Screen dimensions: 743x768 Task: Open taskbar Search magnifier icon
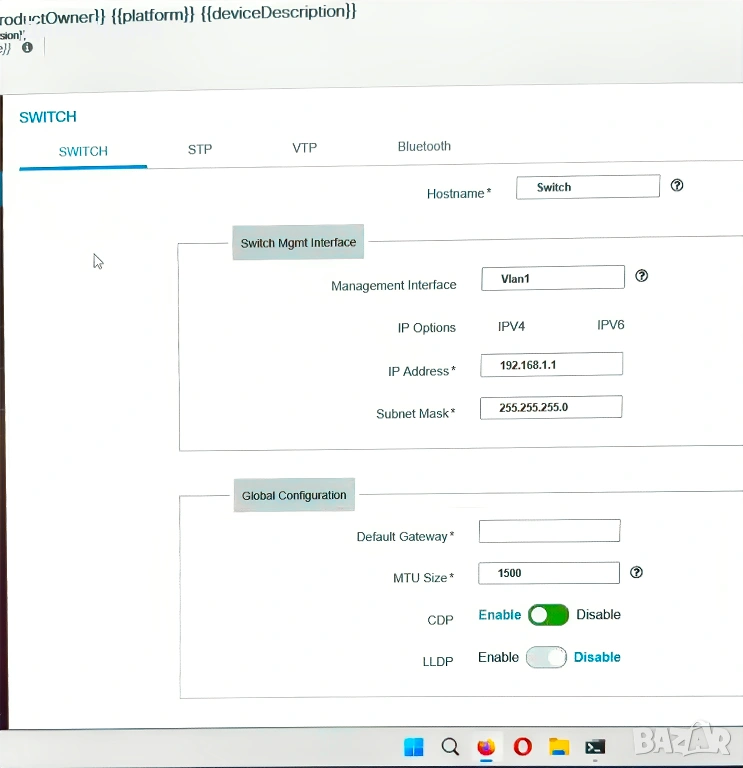tap(450, 747)
